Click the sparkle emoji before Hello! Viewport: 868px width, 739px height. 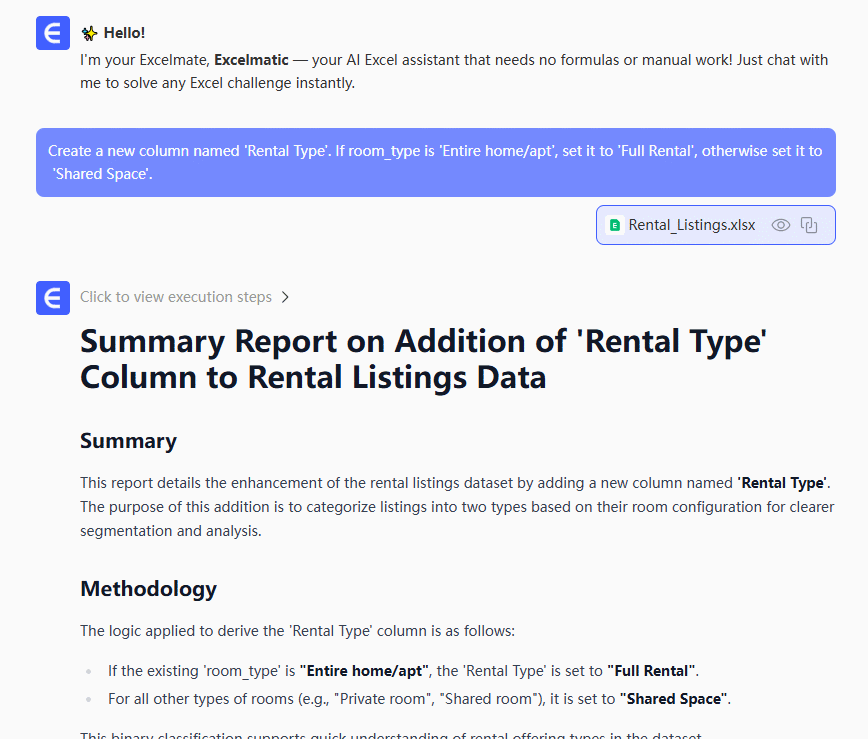[89, 33]
